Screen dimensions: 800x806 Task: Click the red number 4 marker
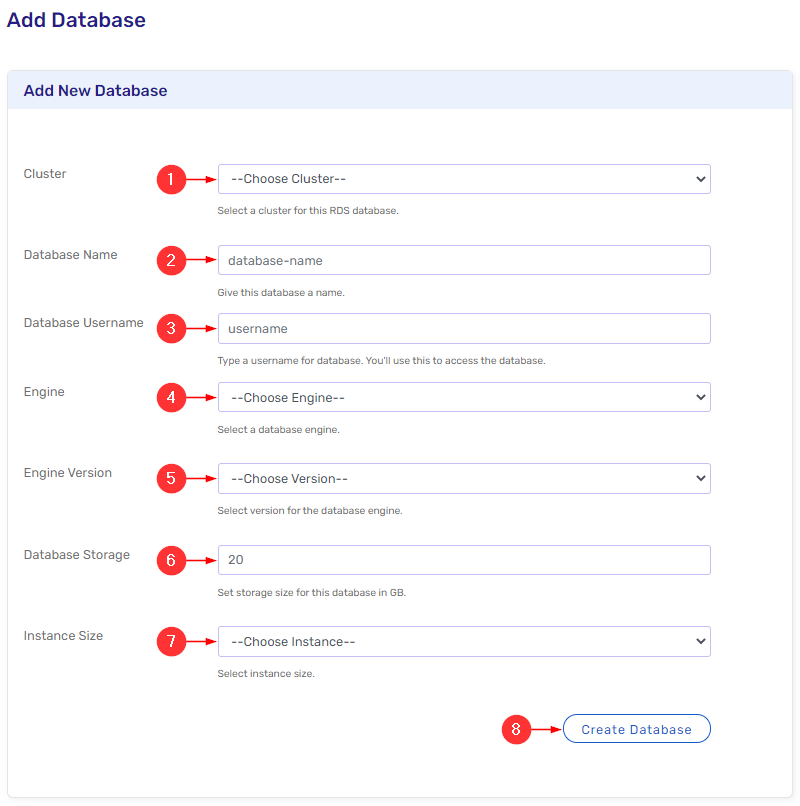point(171,398)
